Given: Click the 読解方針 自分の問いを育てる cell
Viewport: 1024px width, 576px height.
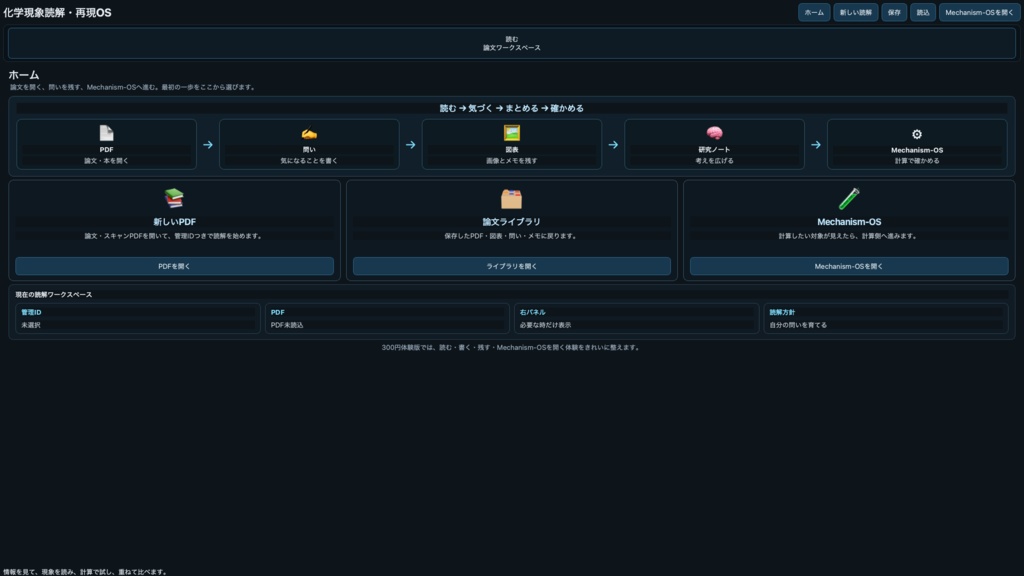Looking at the screenshot, I should click(x=886, y=319).
